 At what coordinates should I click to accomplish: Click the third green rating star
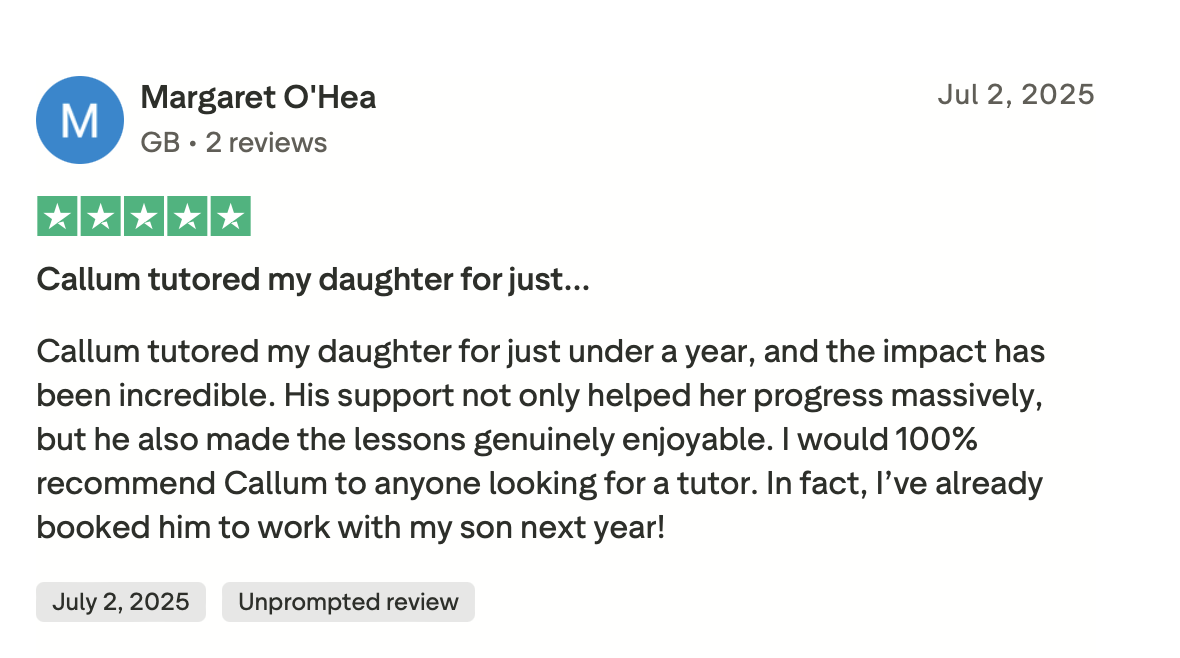pos(144,217)
